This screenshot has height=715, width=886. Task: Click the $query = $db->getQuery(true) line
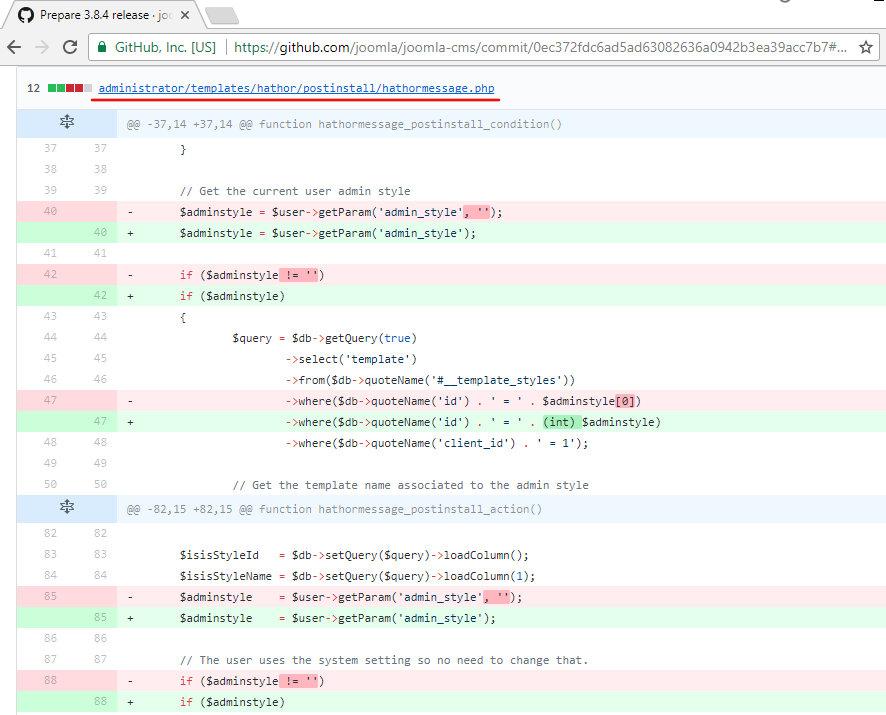tap(324, 339)
